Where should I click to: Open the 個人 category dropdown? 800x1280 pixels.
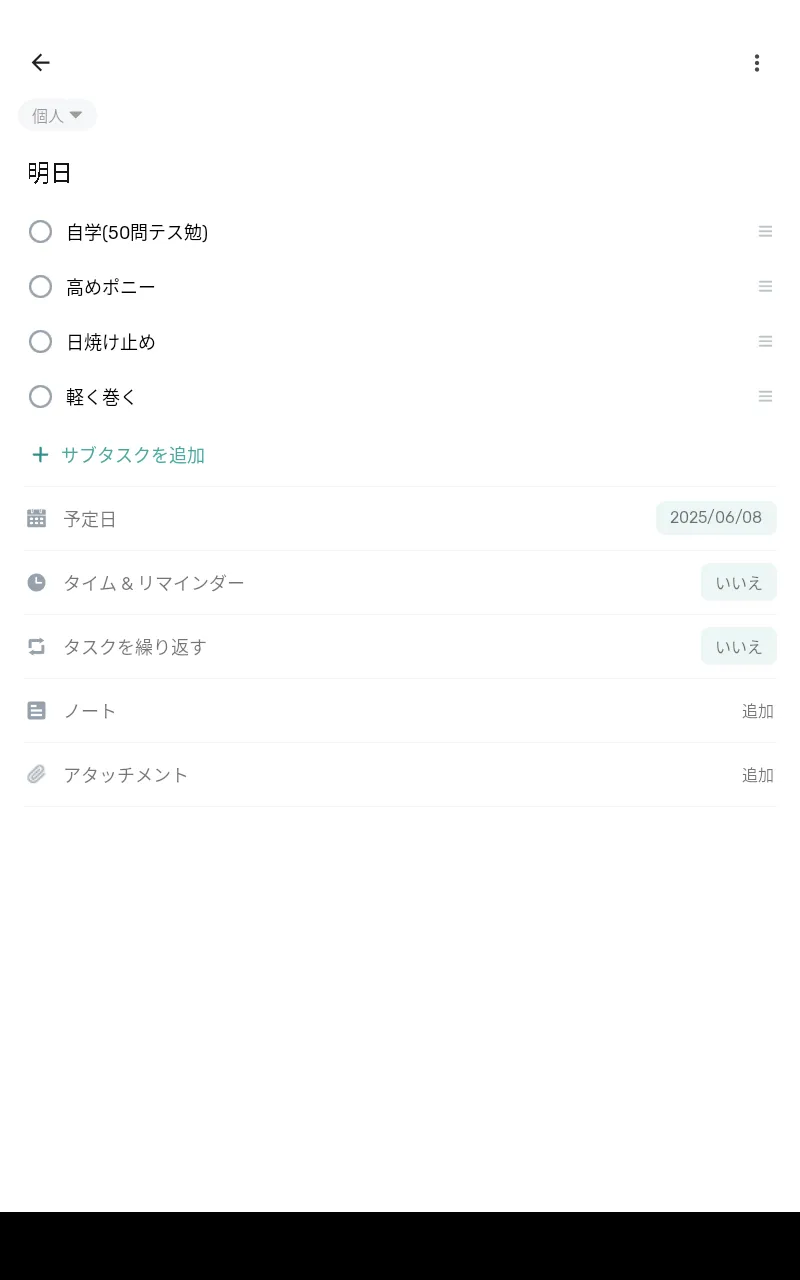point(57,116)
